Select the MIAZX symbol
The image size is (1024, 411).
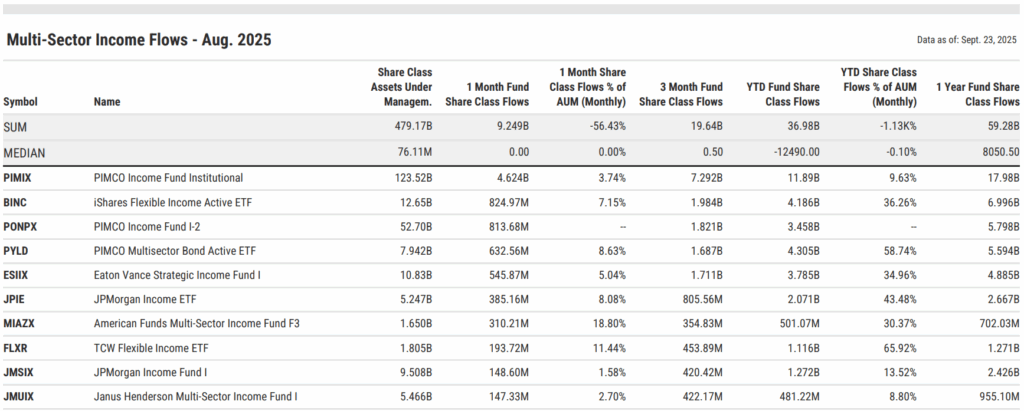click(x=18, y=323)
